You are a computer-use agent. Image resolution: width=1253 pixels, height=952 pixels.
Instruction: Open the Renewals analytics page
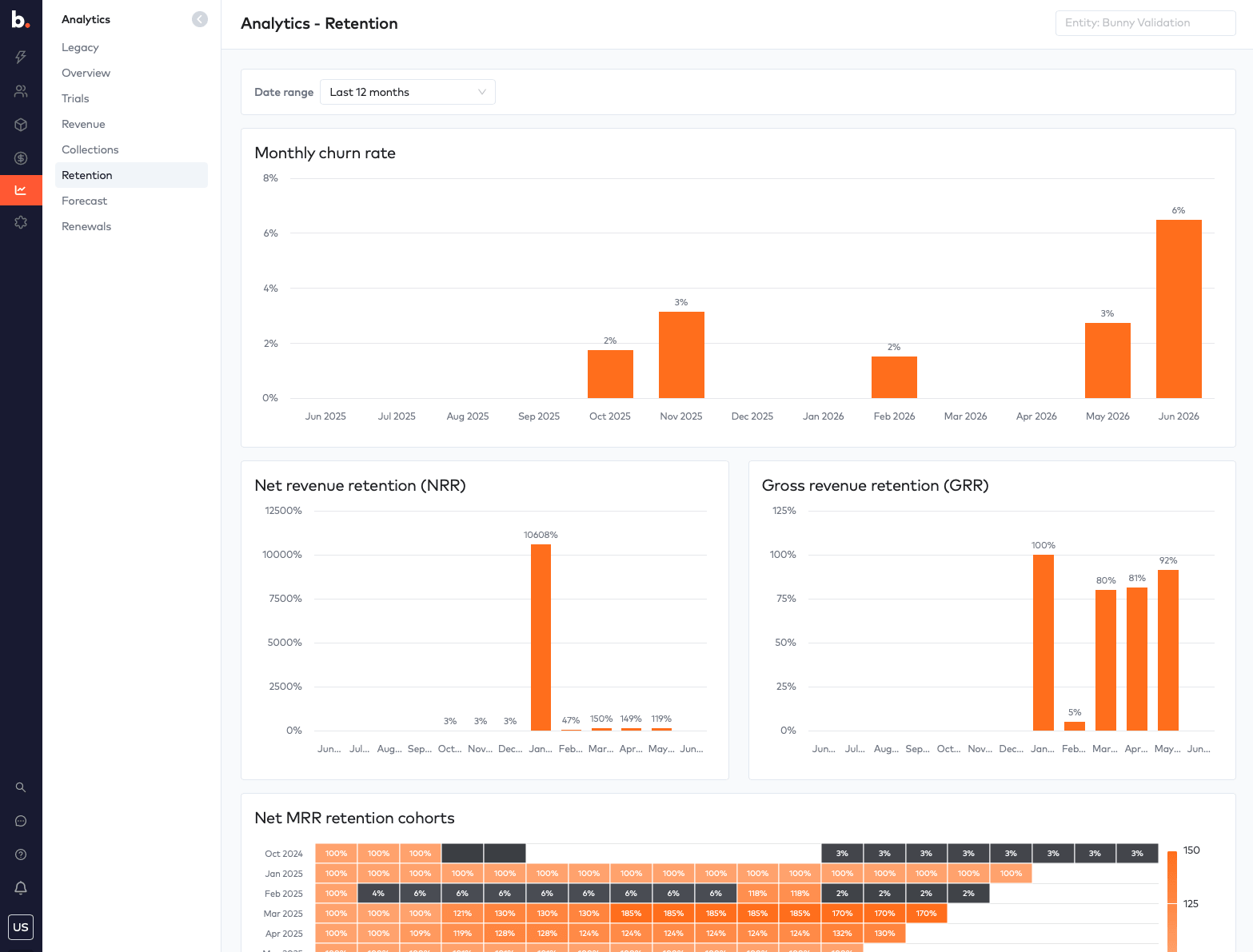click(x=86, y=226)
